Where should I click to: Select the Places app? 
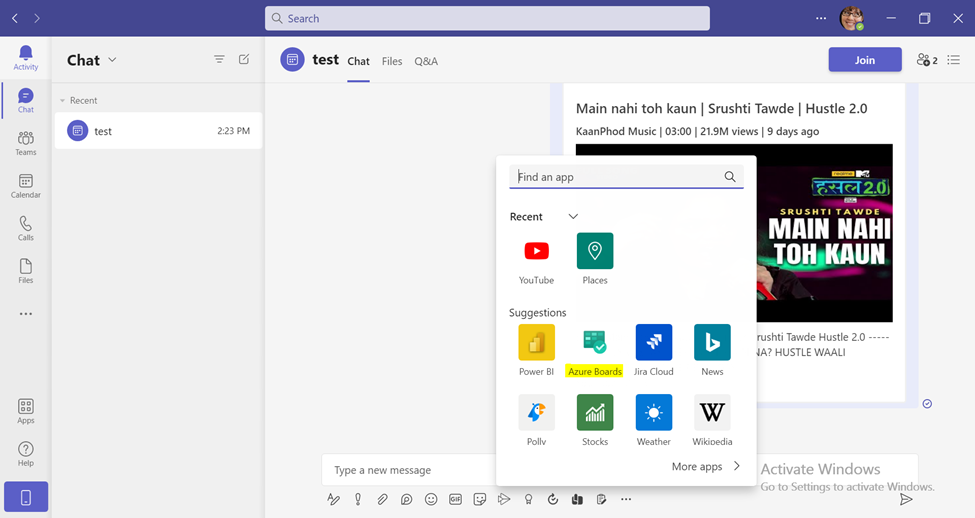(x=595, y=259)
